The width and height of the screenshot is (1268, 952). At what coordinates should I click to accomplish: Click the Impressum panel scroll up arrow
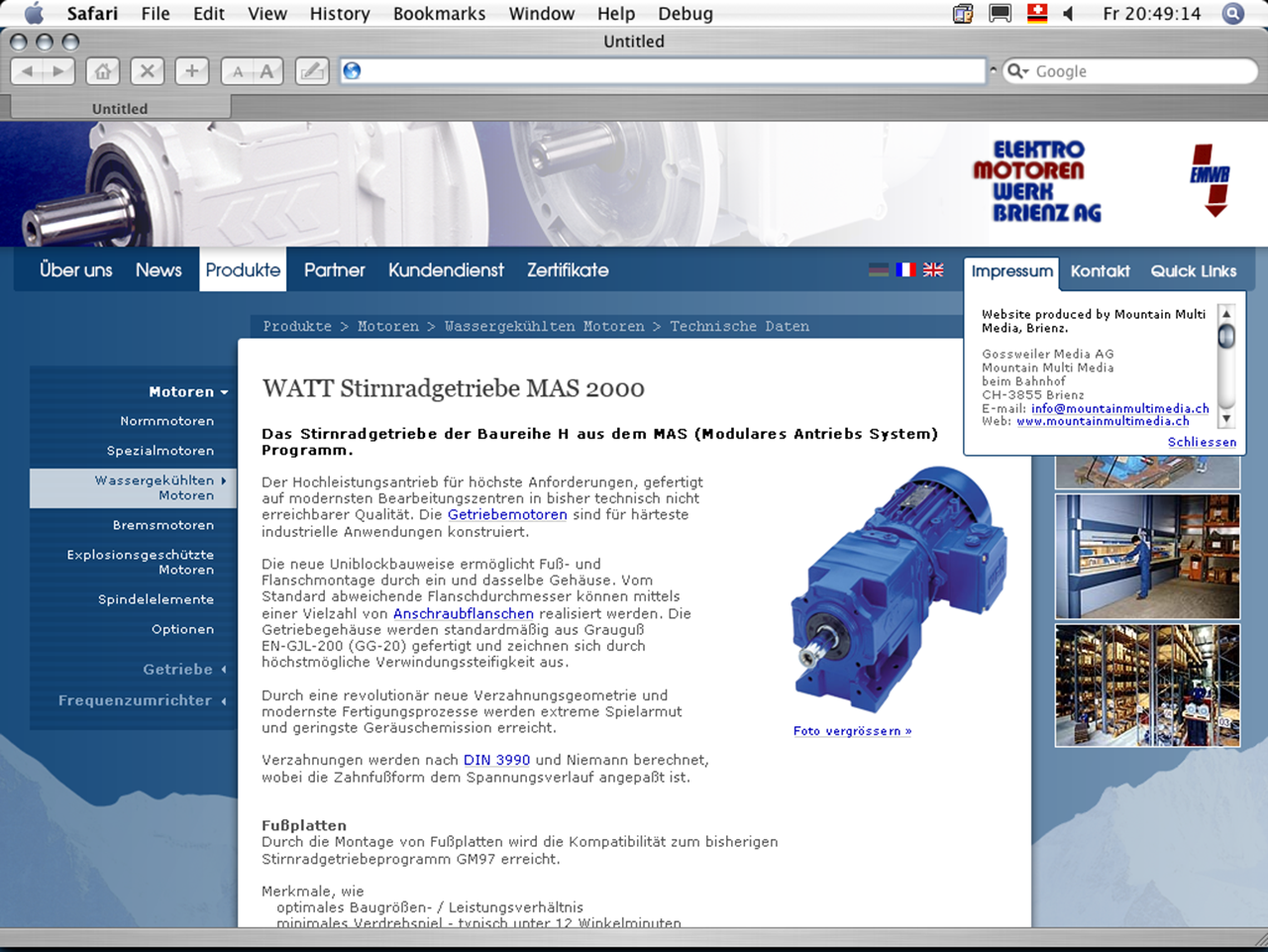coord(1226,313)
